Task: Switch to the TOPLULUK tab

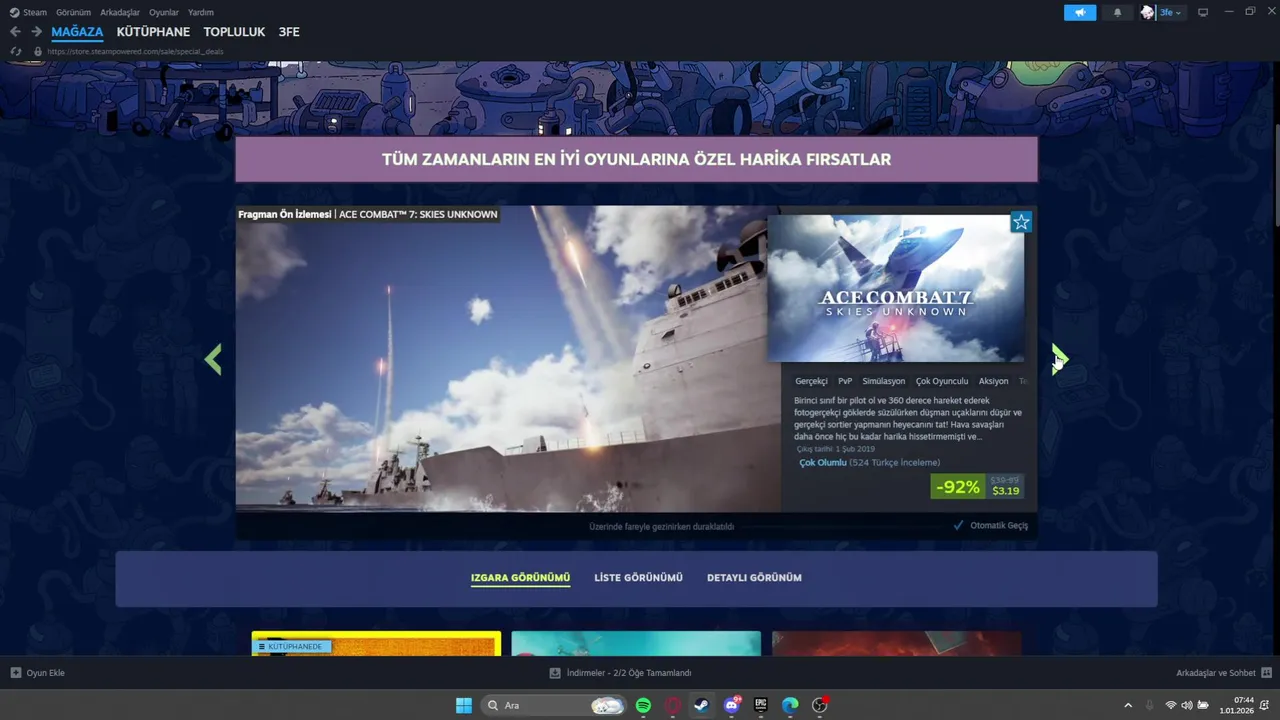Action: [234, 32]
